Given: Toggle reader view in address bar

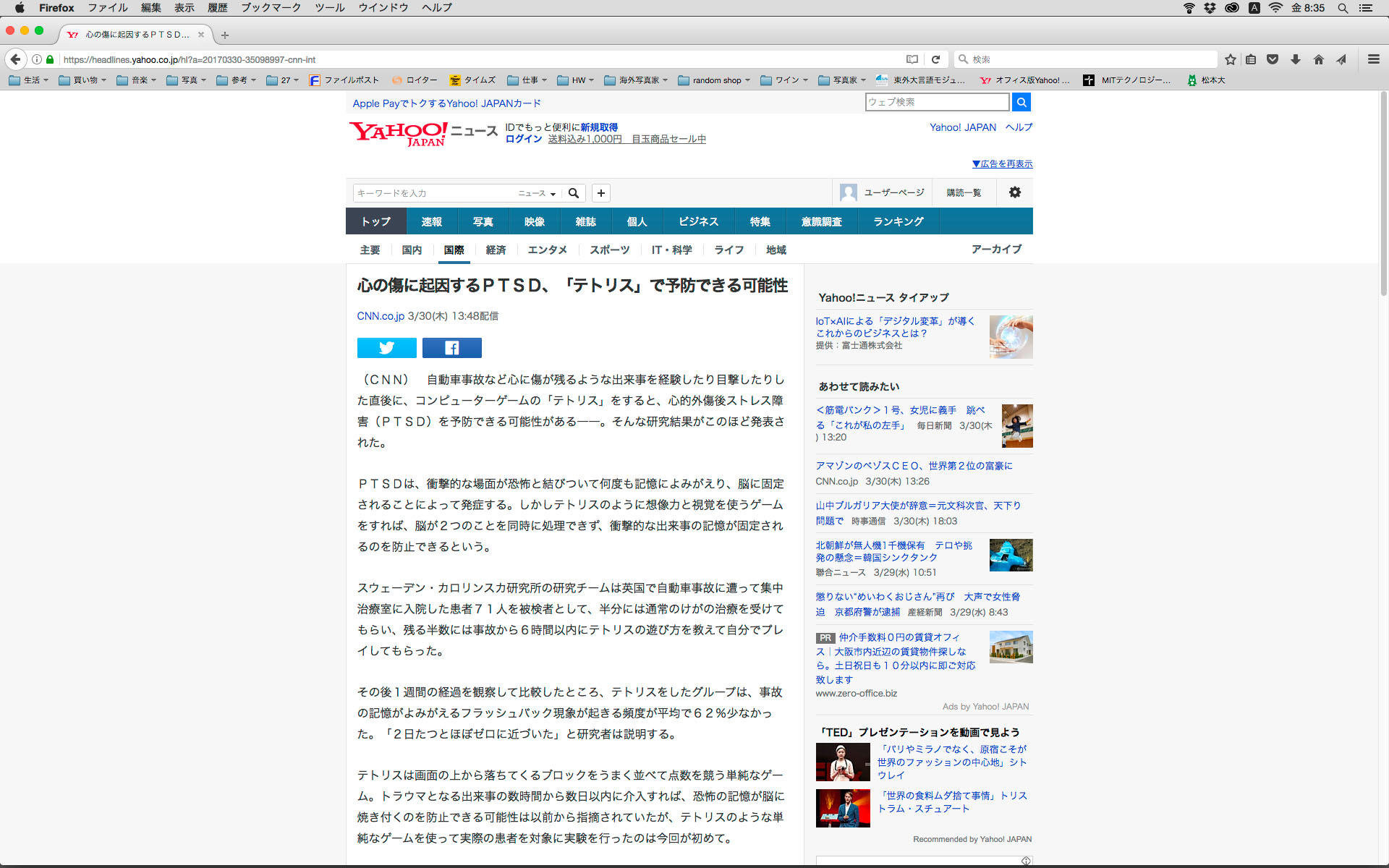Looking at the screenshot, I should pyautogui.click(x=912, y=59).
